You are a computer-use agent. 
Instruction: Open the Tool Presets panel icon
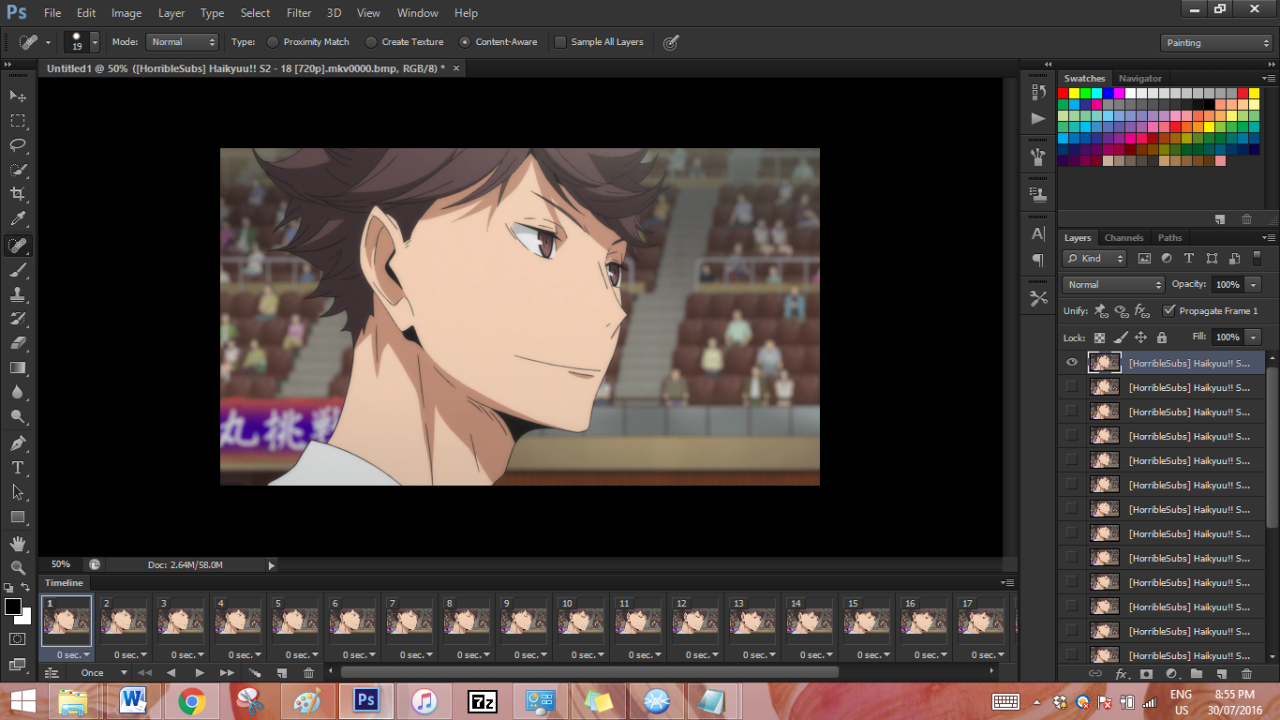[x=1038, y=298]
